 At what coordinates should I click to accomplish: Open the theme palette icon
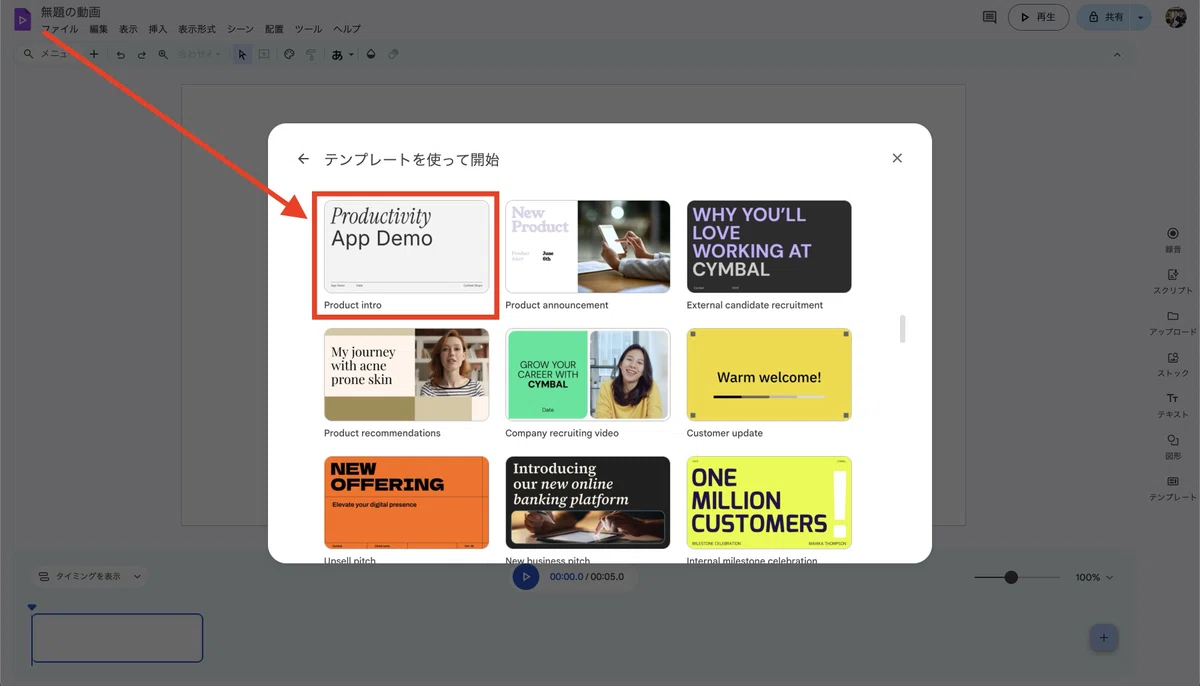pos(289,55)
